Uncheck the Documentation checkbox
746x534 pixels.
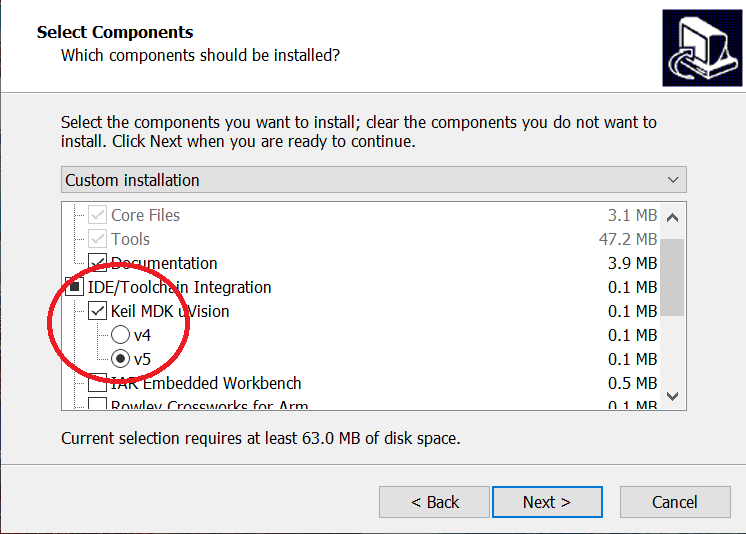pyautogui.click(x=98, y=263)
